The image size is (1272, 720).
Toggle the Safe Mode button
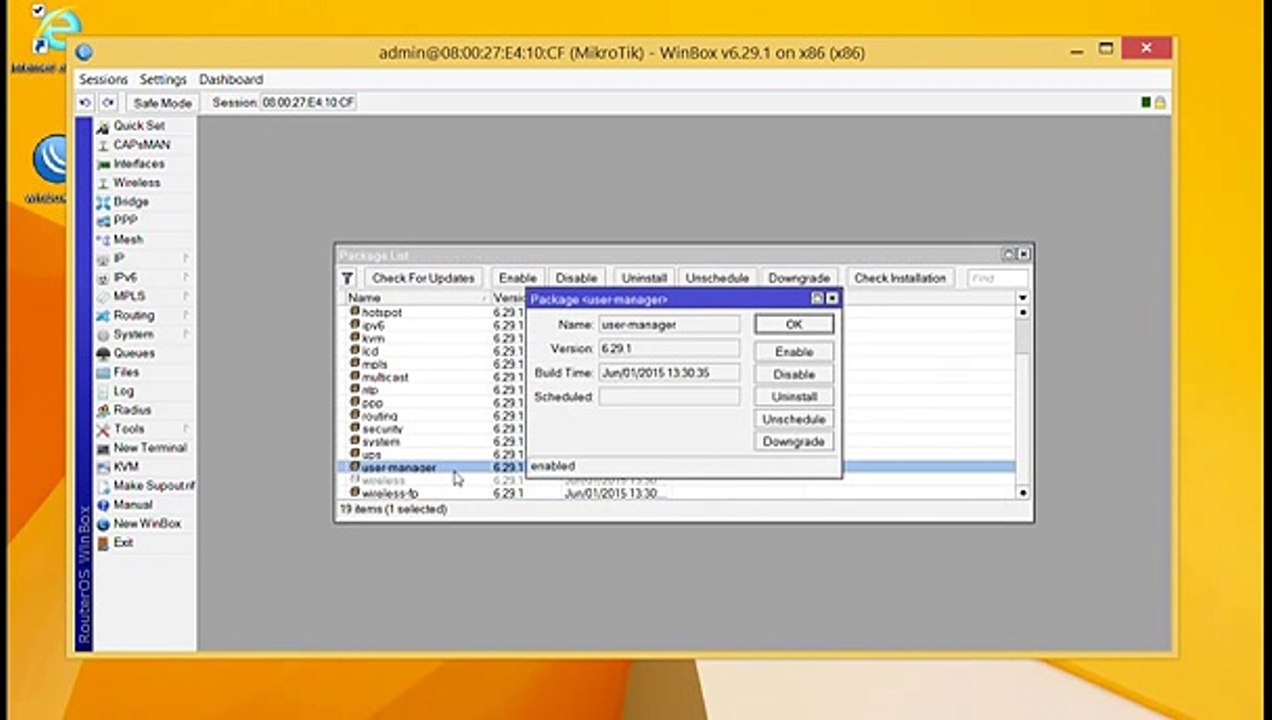162,103
